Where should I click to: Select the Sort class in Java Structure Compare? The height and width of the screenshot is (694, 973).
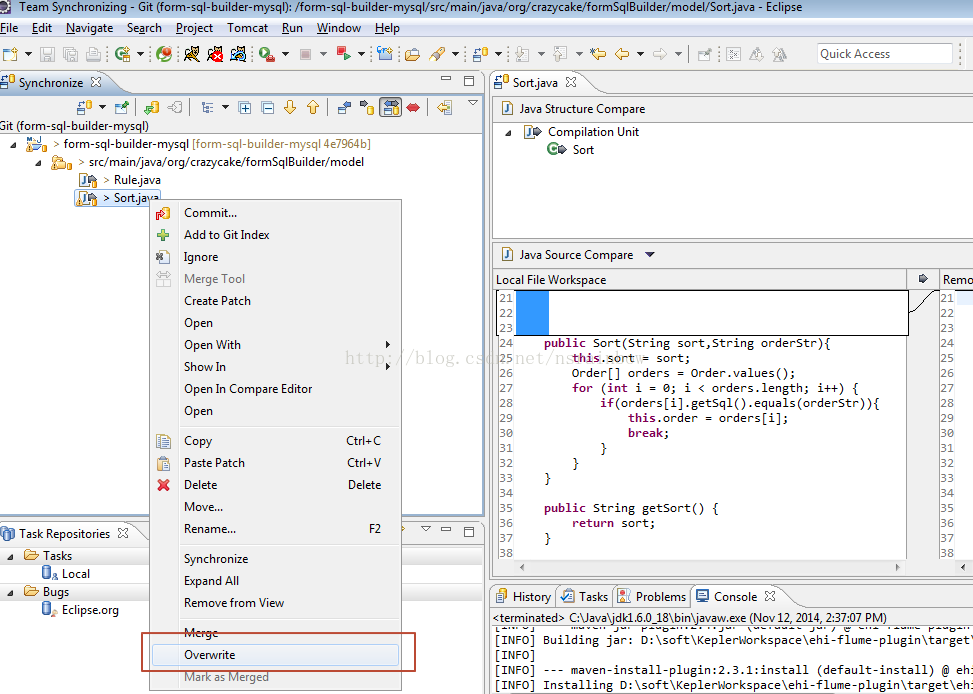(x=583, y=150)
